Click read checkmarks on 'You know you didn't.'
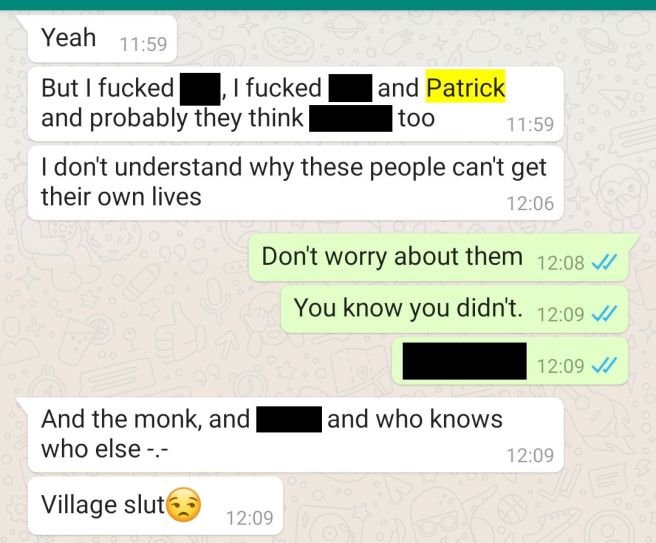This screenshot has width=656, height=543. point(604,314)
